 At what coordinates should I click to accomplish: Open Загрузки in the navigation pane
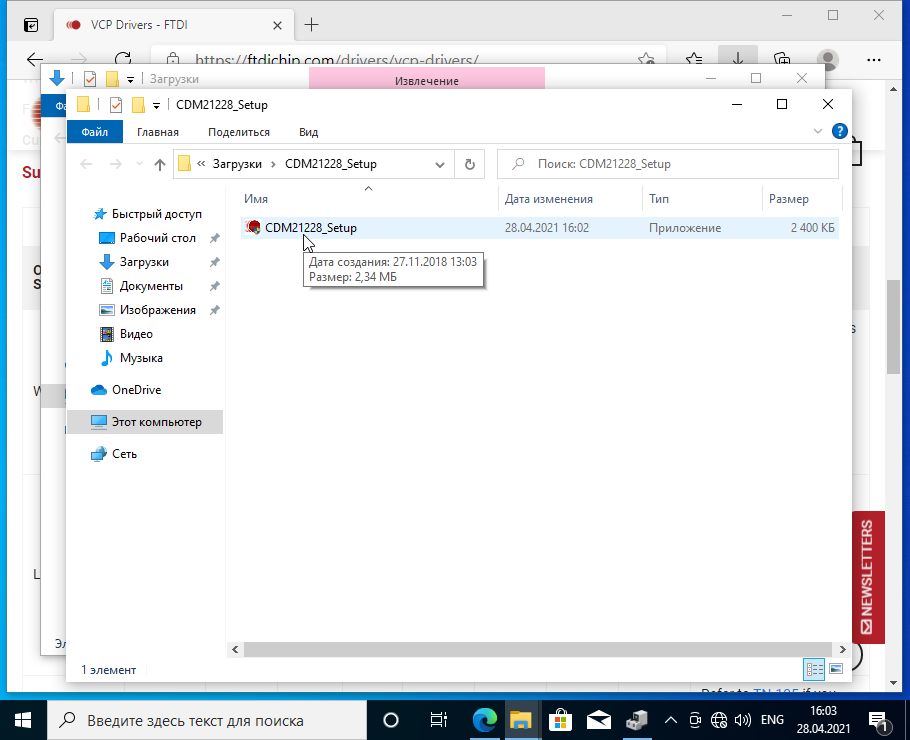coord(144,262)
